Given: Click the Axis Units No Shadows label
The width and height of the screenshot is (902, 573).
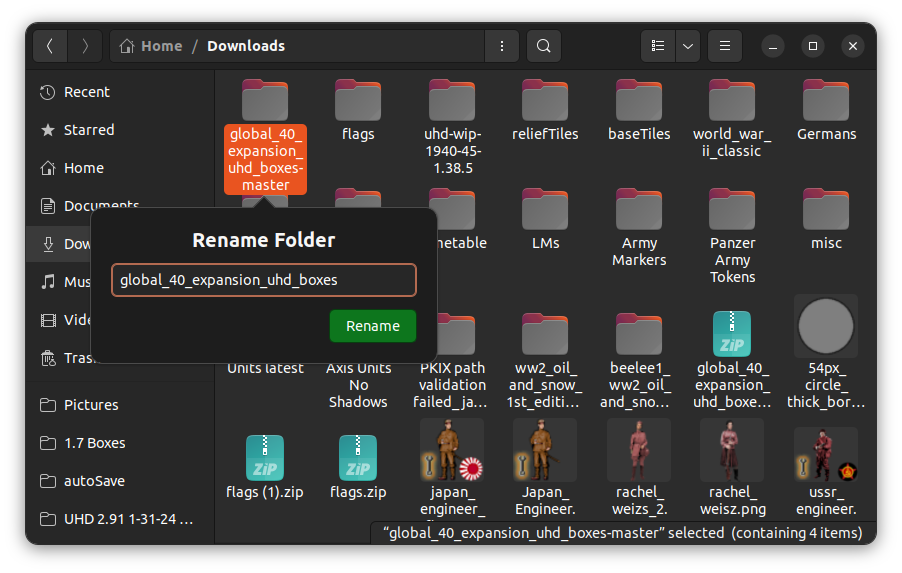Looking at the screenshot, I should click(x=358, y=385).
